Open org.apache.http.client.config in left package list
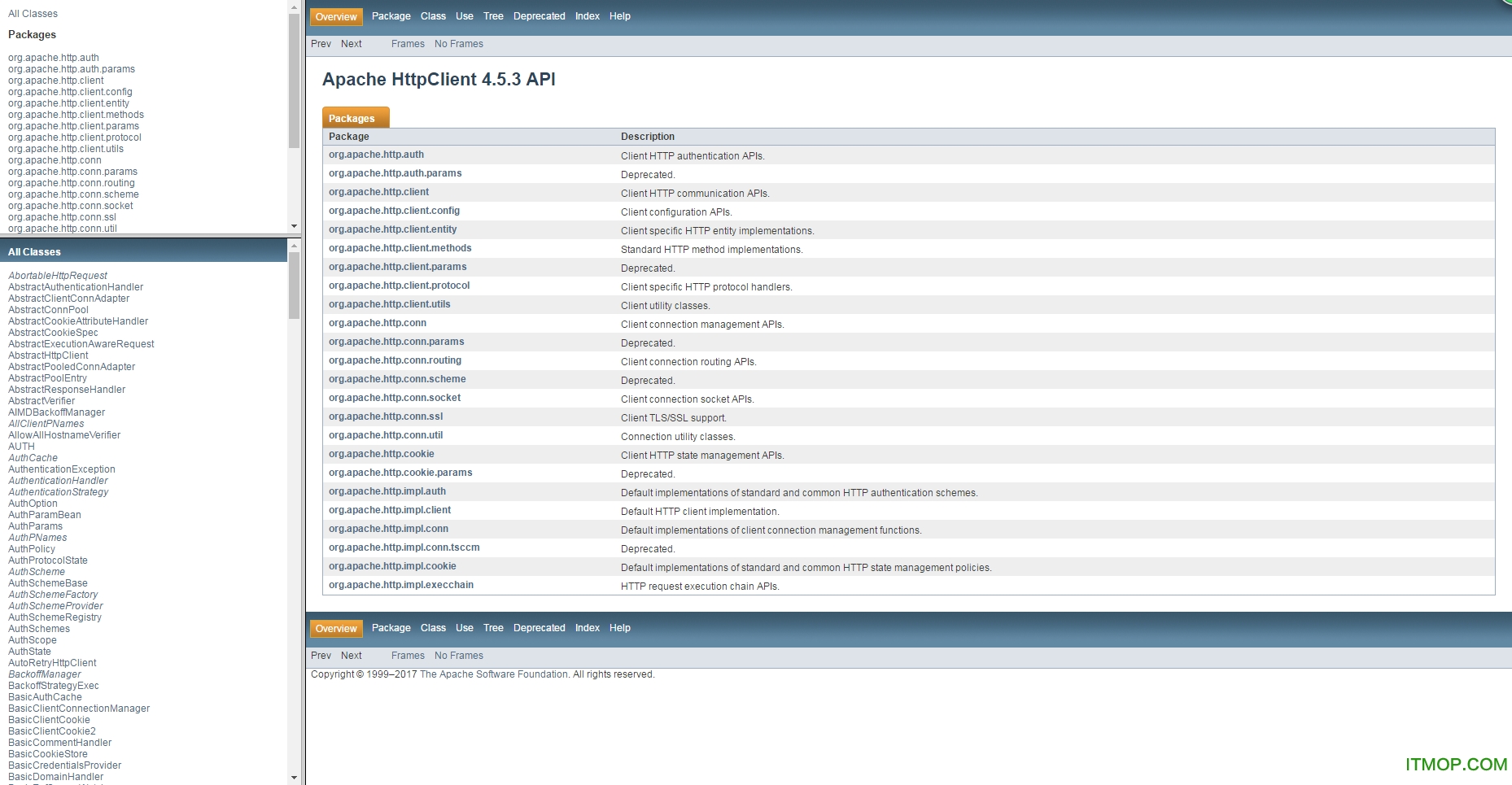The width and height of the screenshot is (1512, 785). click(70, 92)
